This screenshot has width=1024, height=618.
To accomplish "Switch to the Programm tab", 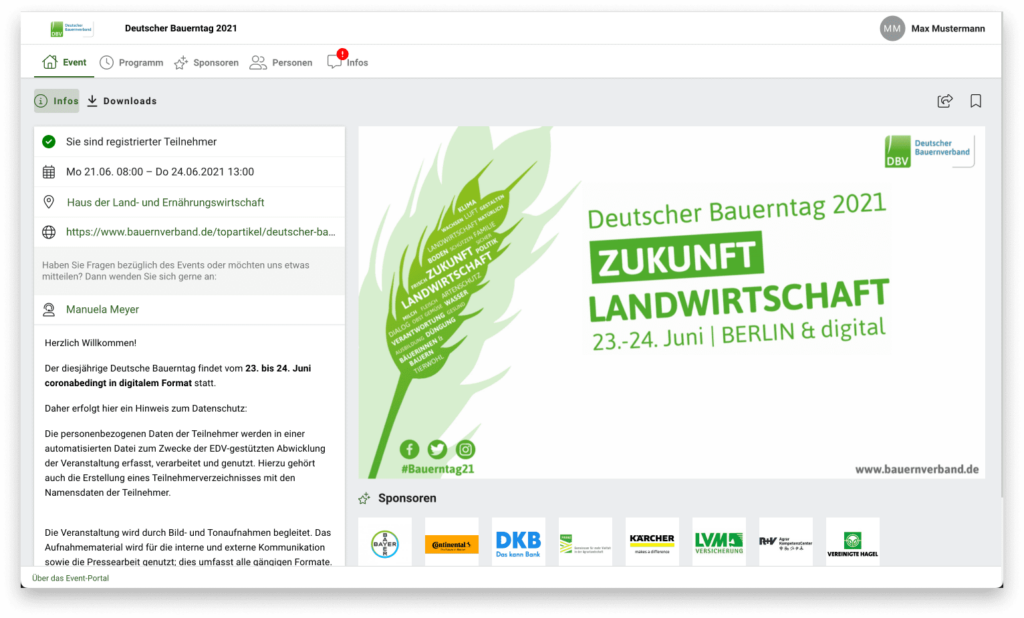I will click(131, 62).
